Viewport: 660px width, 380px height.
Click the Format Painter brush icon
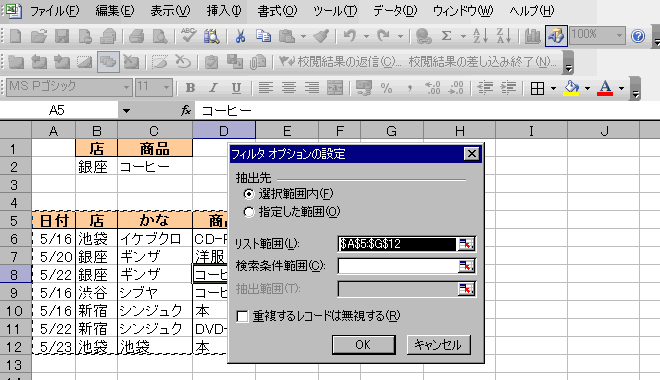tap(321, 36)
